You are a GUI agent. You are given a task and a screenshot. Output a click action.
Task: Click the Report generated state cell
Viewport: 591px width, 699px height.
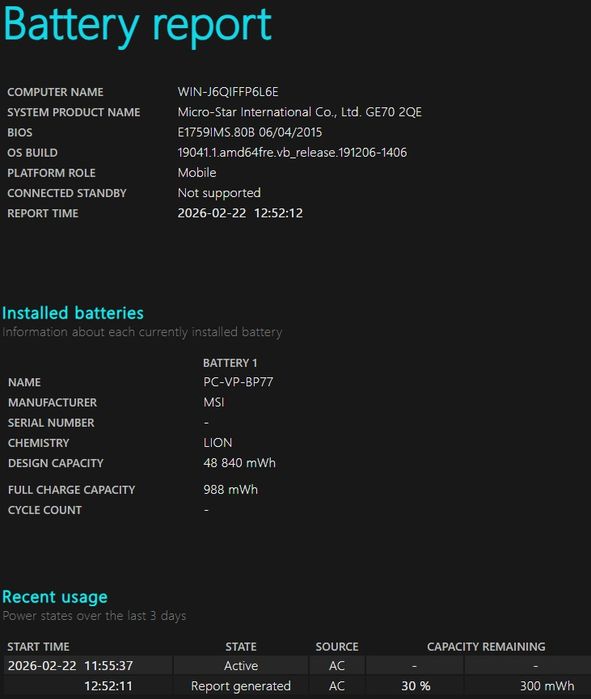tap(241, 686)
